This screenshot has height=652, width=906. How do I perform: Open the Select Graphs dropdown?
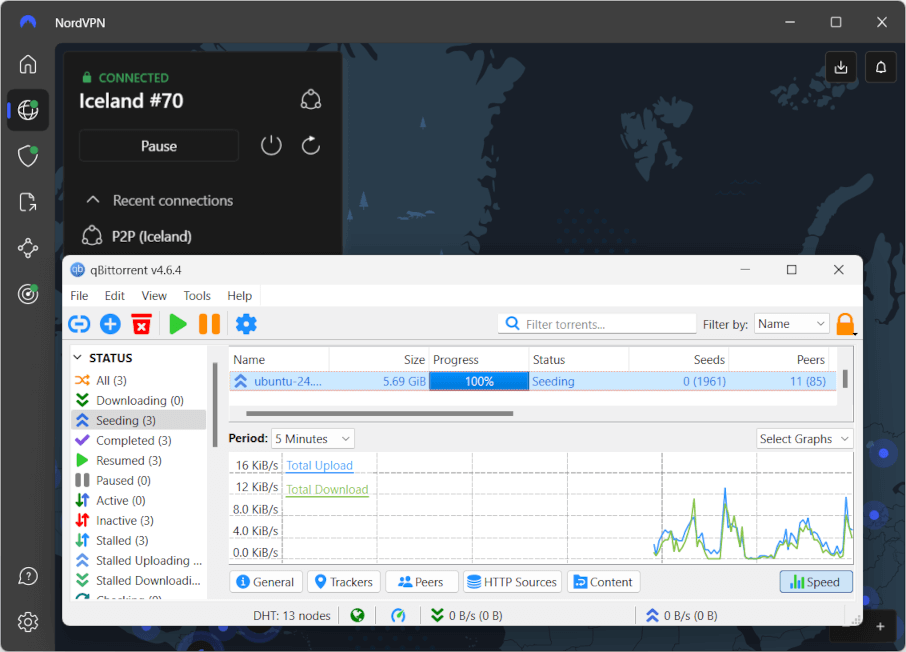[x=804, y=439]
